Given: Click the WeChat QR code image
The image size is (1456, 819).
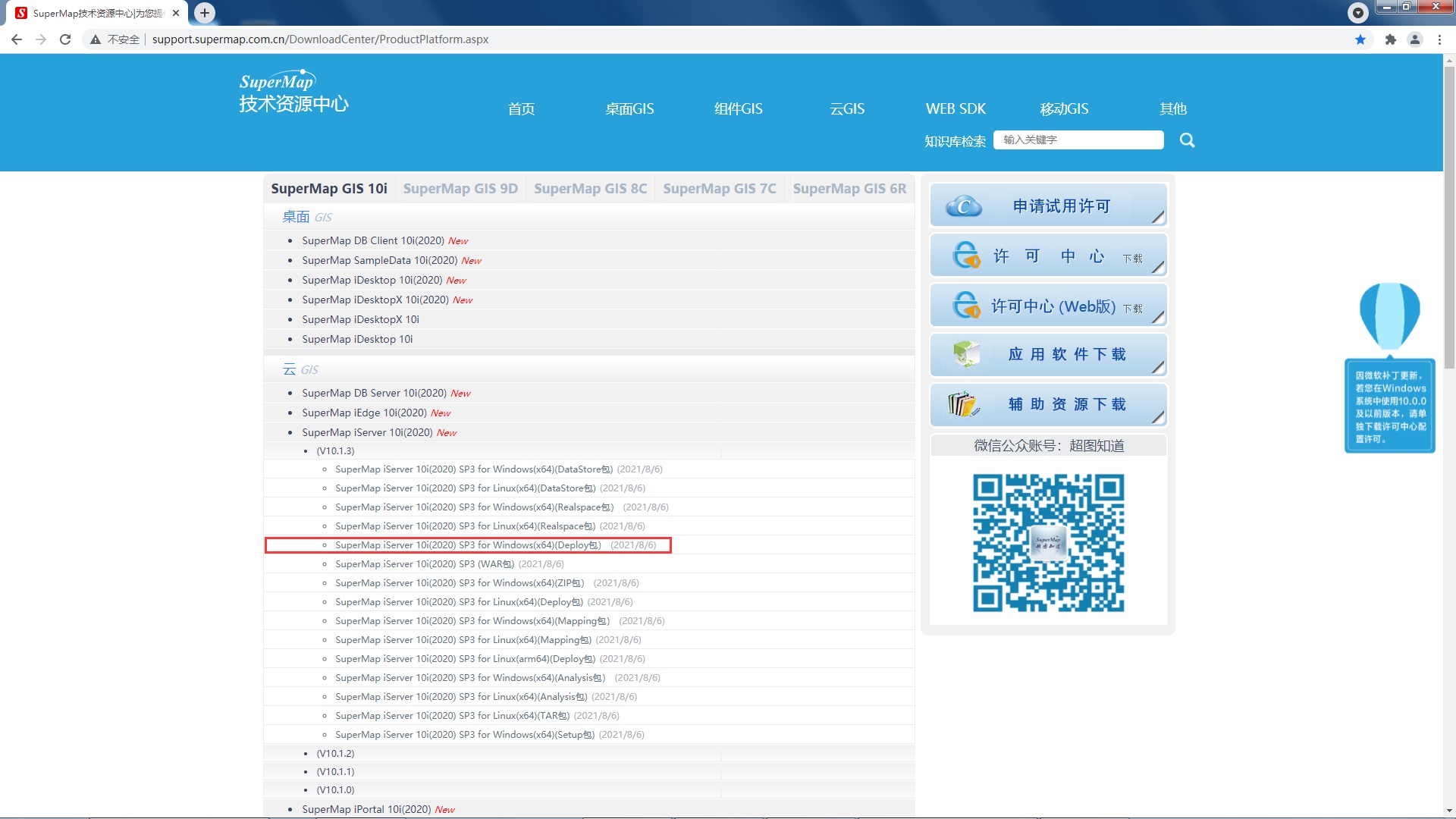Looking at the screenshot, I should pos(1048,543).
